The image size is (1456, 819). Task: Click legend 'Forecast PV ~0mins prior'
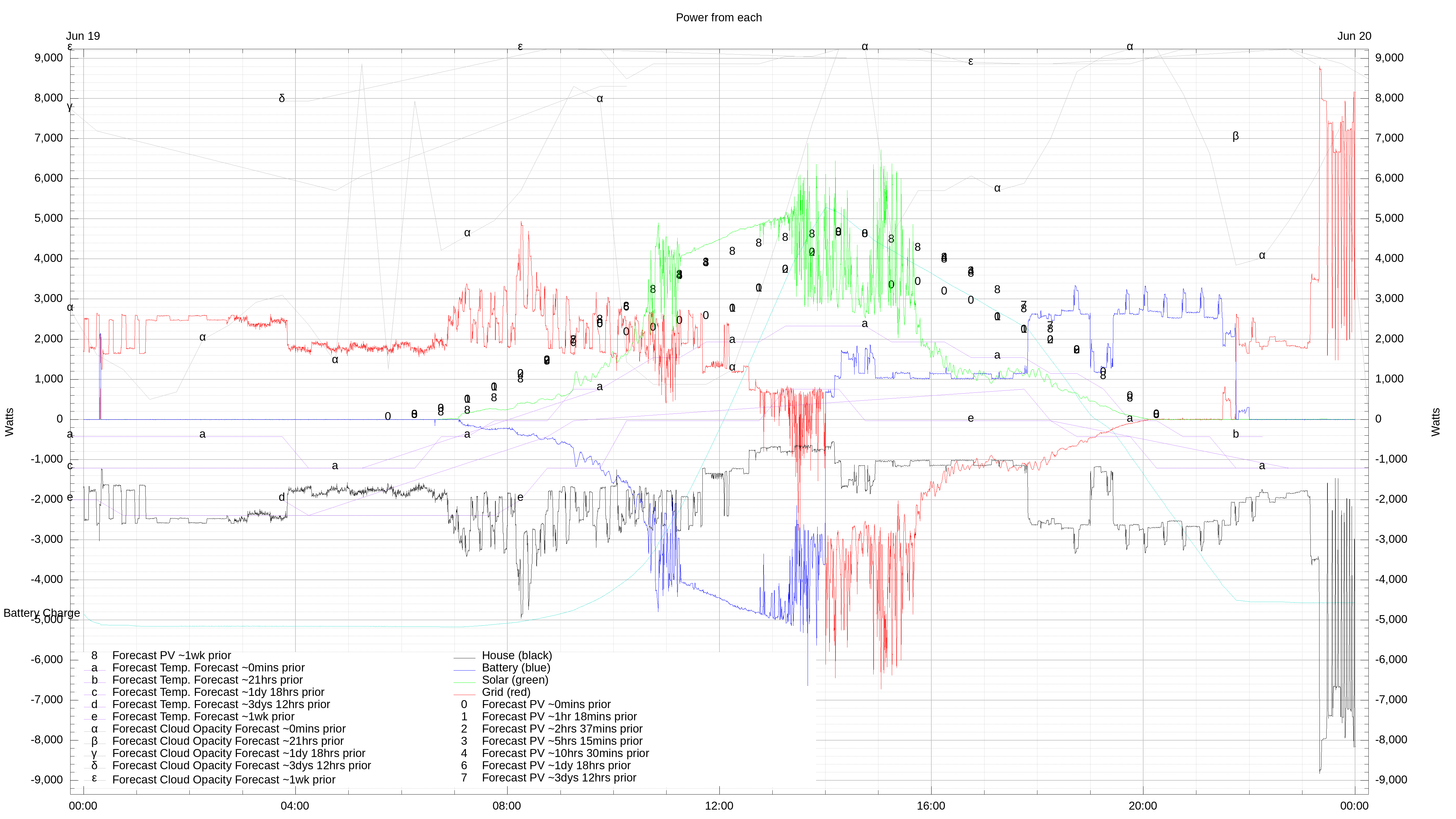point(546,705)
